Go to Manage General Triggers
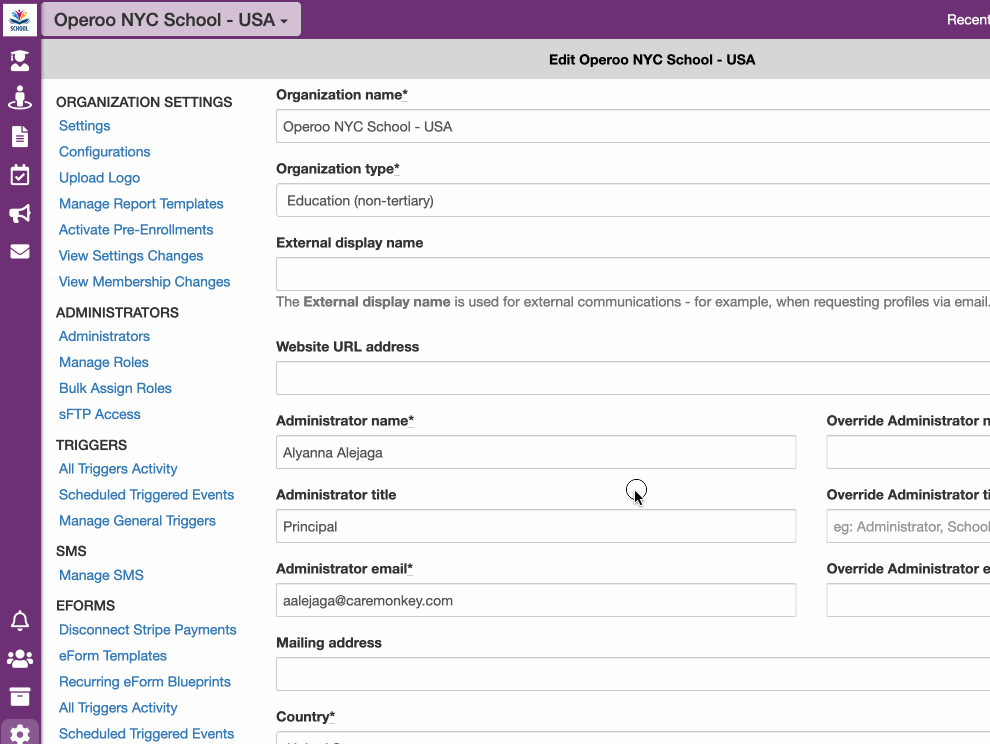This screenshot has width=990, height=744. 138,520
